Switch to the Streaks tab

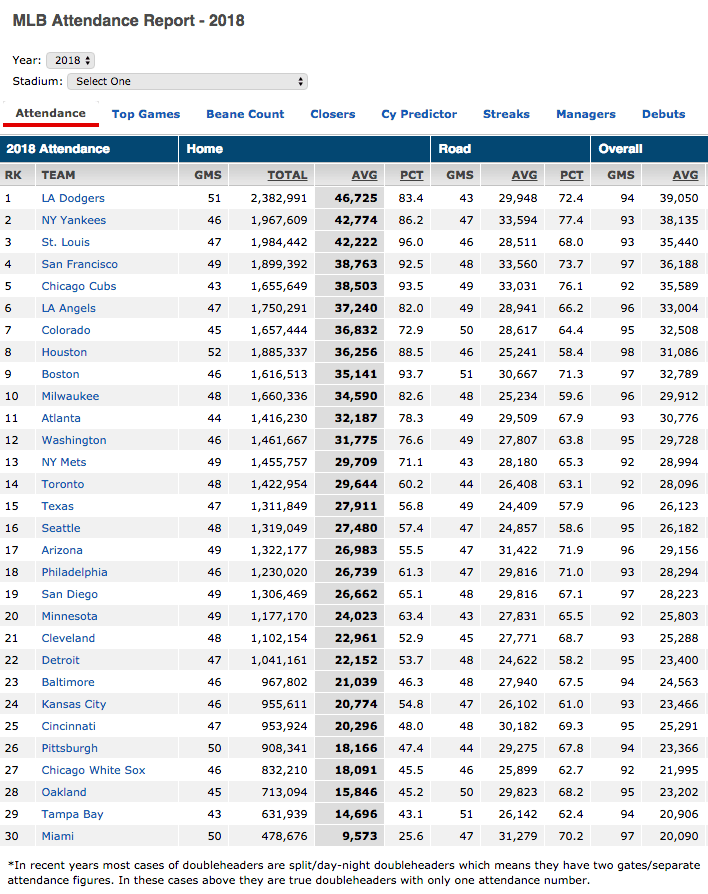pyautogui.click(x=506, y=114)
